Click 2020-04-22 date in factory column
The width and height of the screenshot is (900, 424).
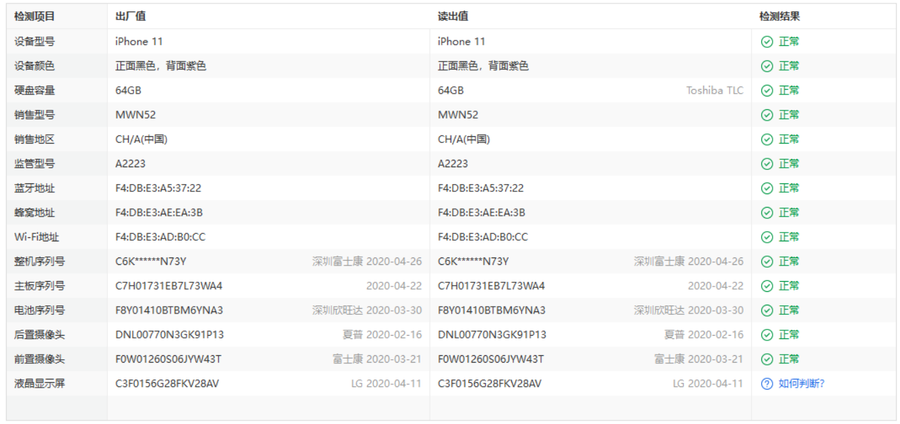click(394, 286)
